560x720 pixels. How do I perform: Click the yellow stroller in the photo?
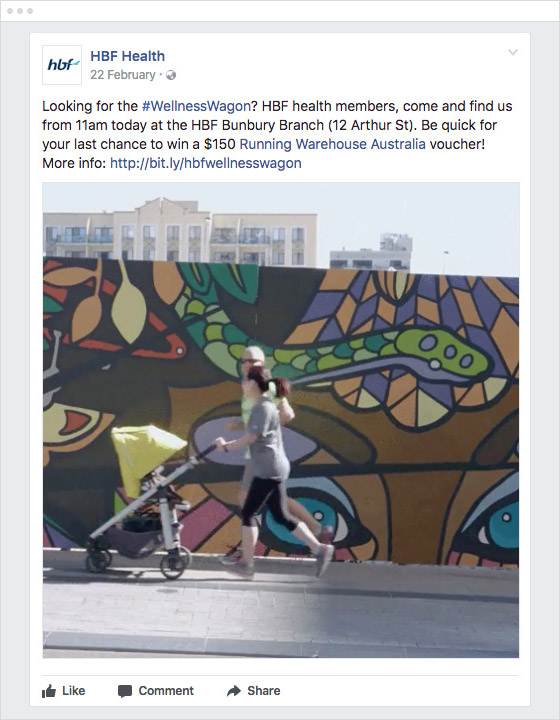[x=142, y=501]
